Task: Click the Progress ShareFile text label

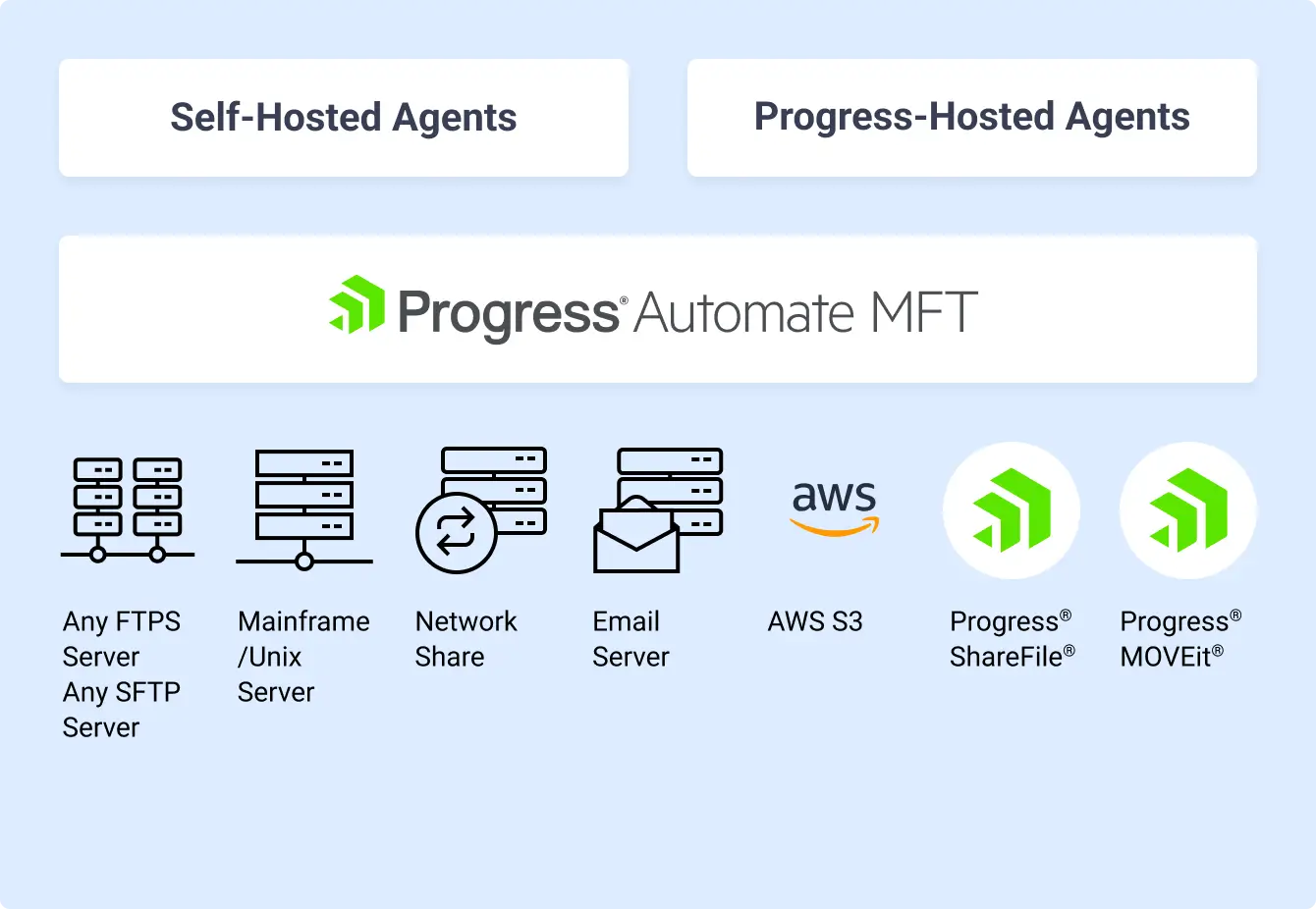Action: tap(1012, 639)
